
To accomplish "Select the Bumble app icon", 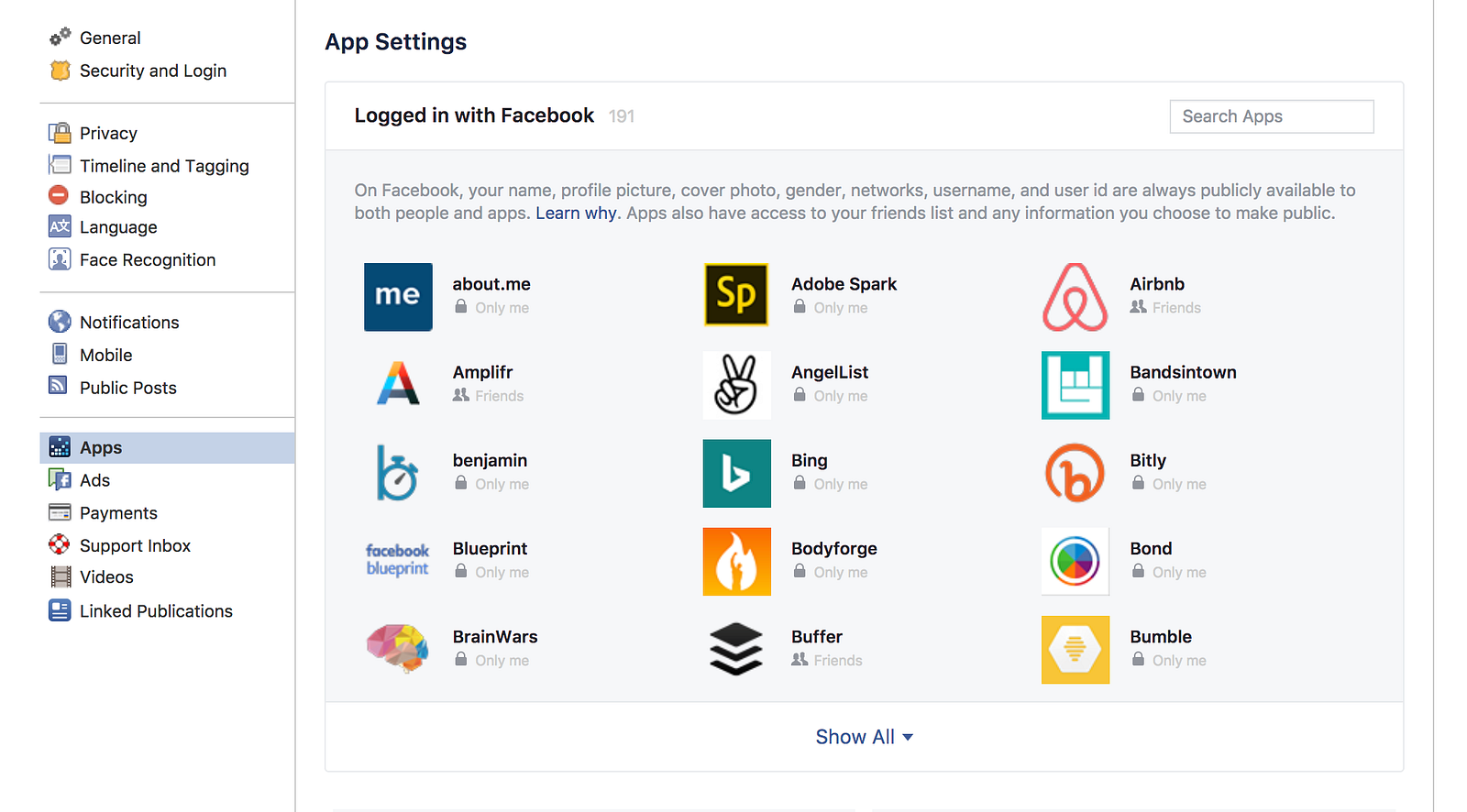I will point(1075,650).
